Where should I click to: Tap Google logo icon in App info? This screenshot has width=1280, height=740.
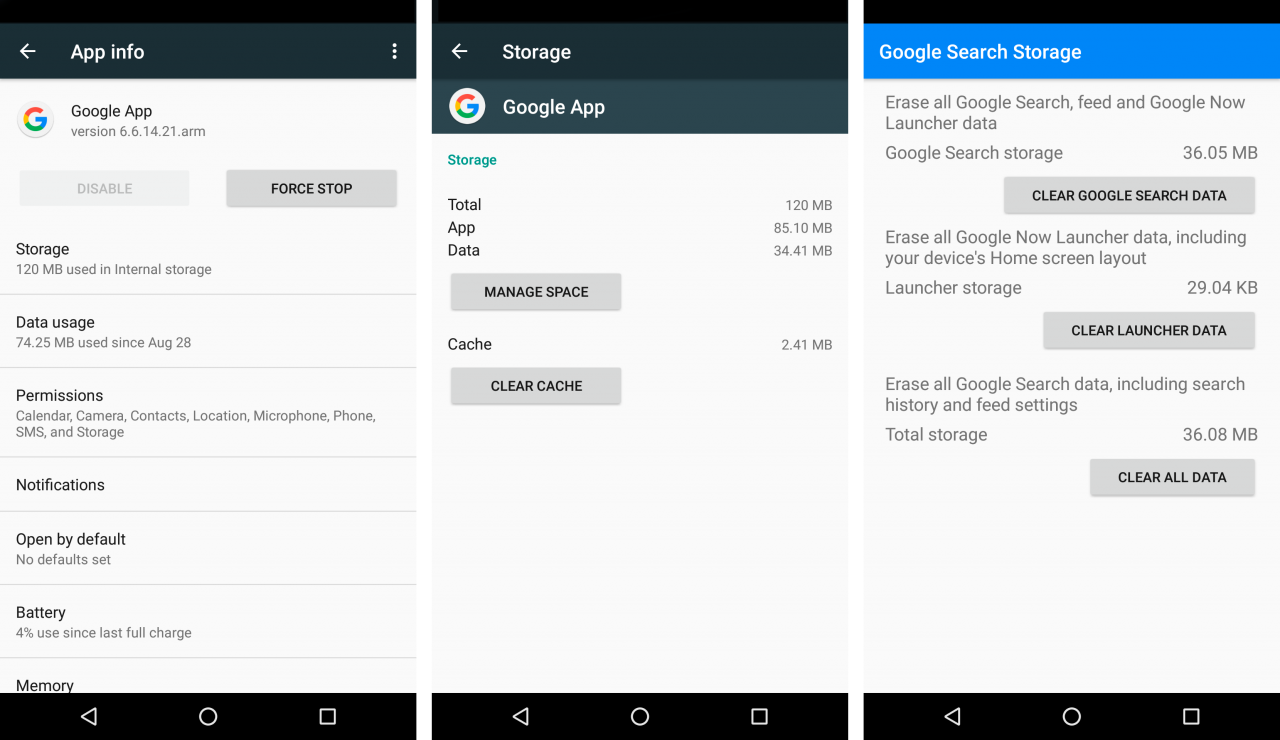coord(35,120)
